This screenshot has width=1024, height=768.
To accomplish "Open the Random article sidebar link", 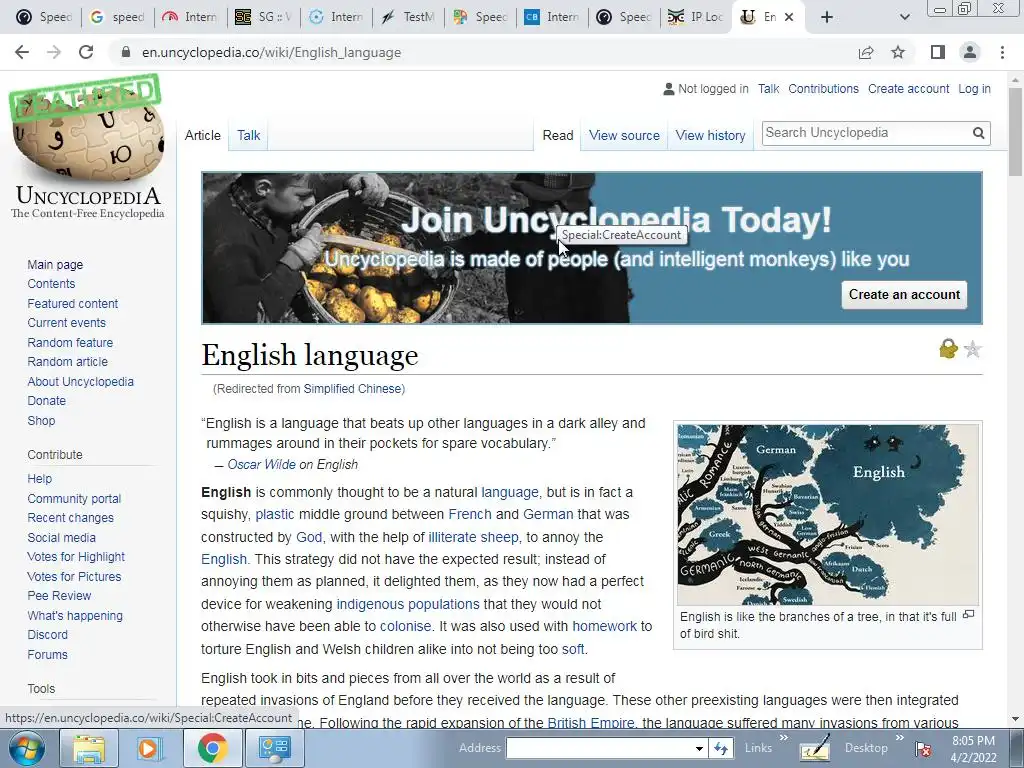I will (67, 362).
